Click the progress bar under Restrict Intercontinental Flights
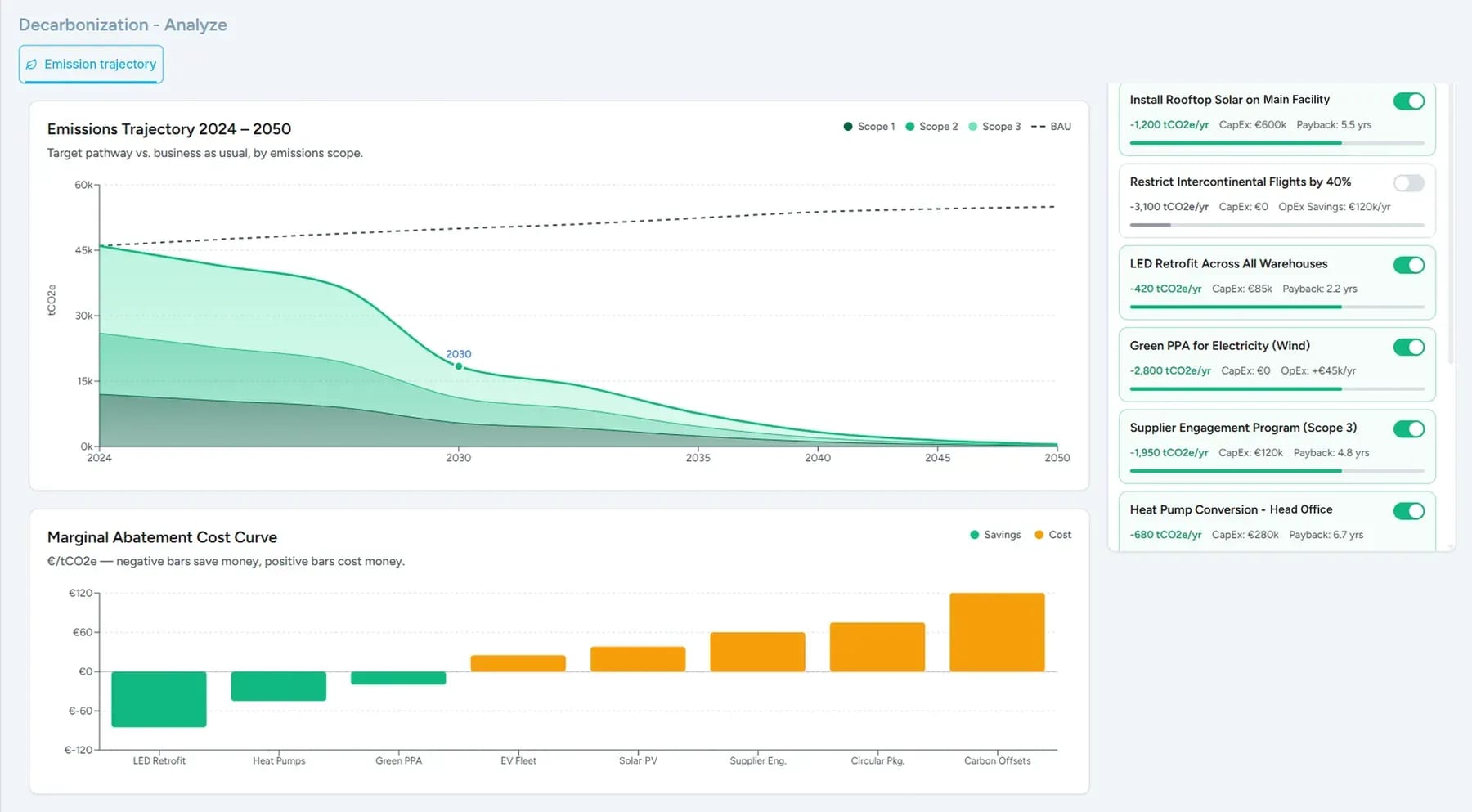 point(1277,225)
